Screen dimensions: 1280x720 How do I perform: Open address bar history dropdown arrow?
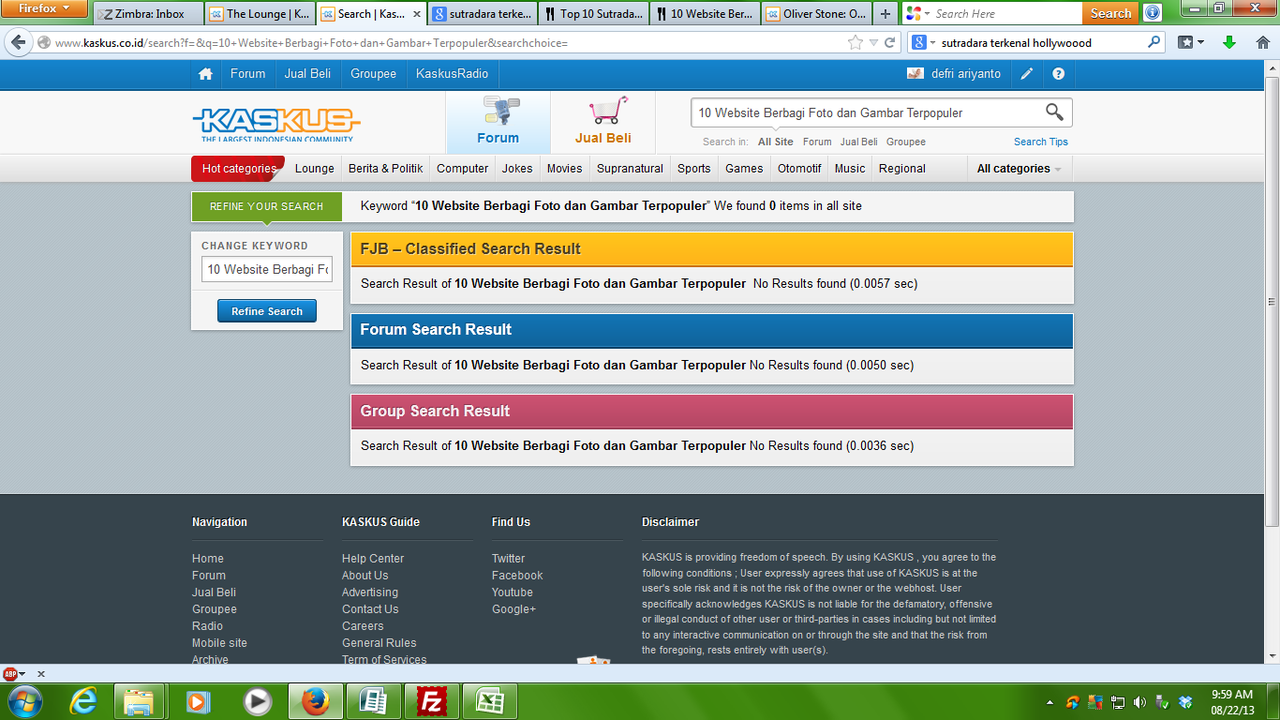873,43
